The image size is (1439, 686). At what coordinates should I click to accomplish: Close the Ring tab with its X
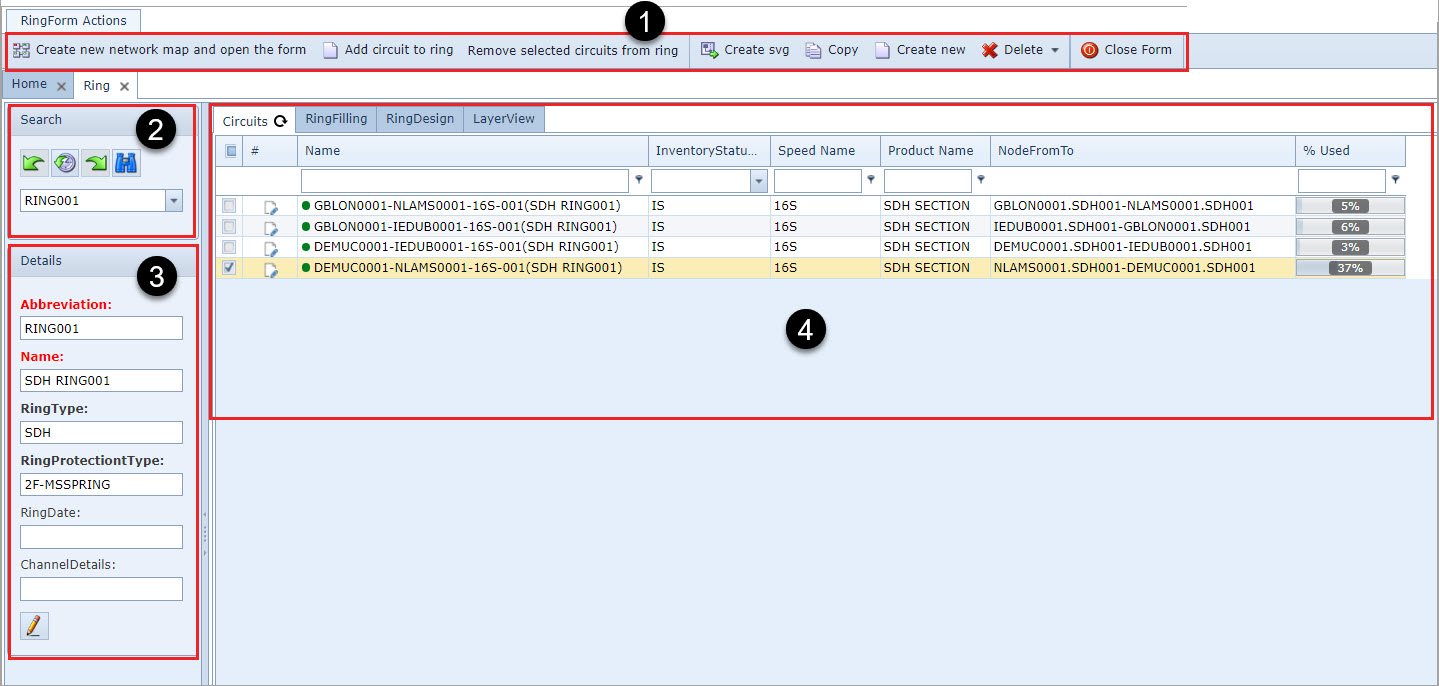(124, 86)
